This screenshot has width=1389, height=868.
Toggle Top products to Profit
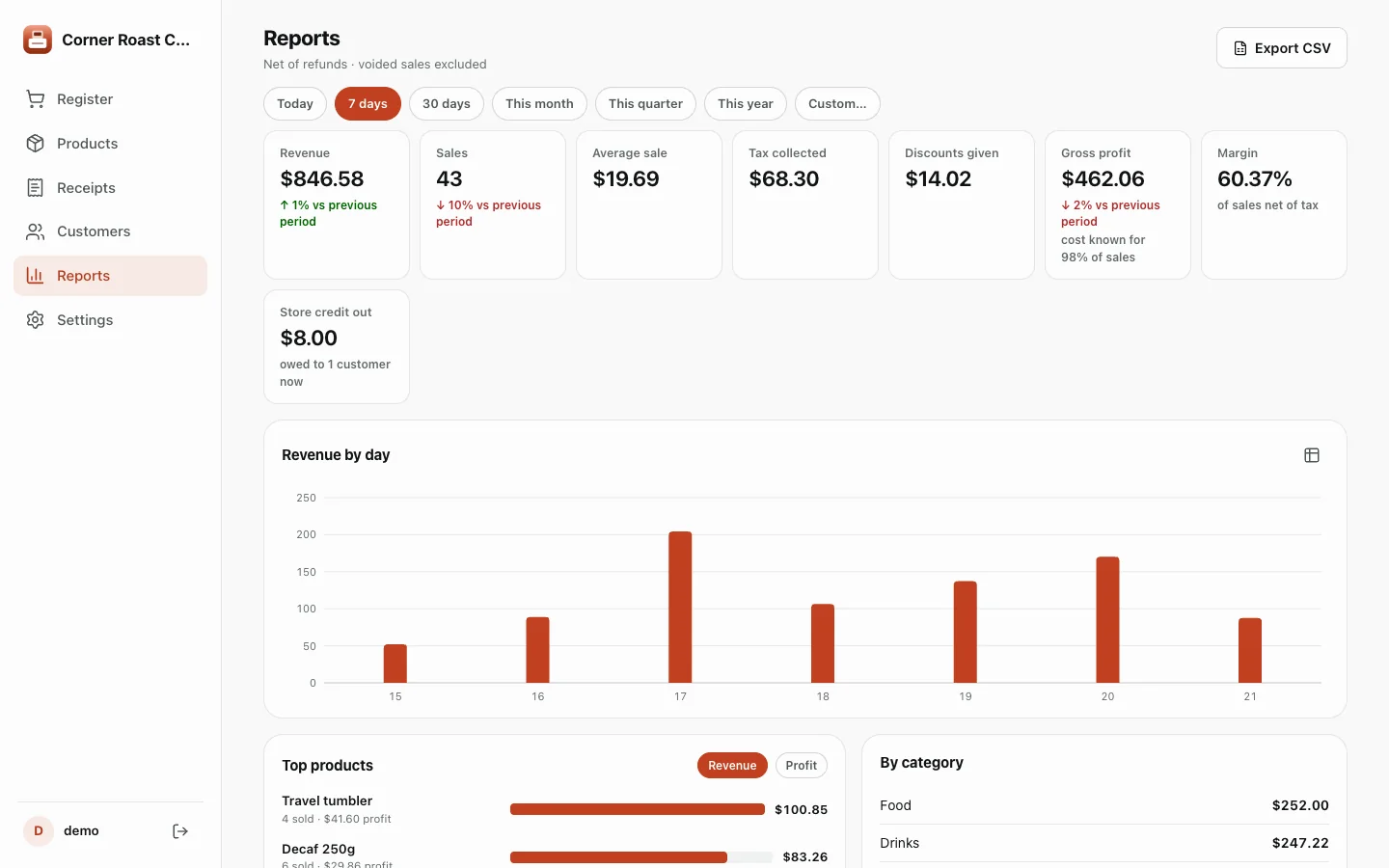(x=801, y=766)
